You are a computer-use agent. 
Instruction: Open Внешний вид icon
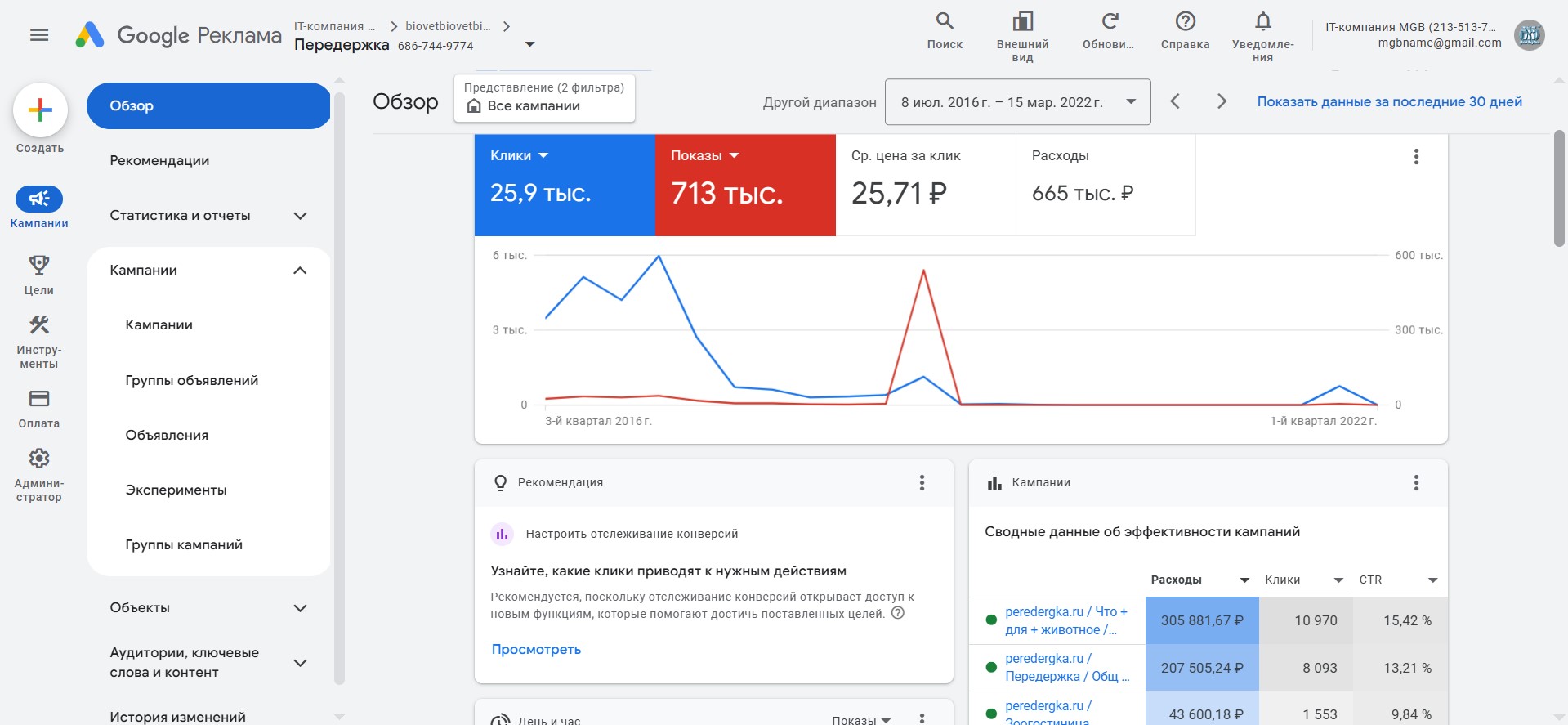tap(1023, 21)
